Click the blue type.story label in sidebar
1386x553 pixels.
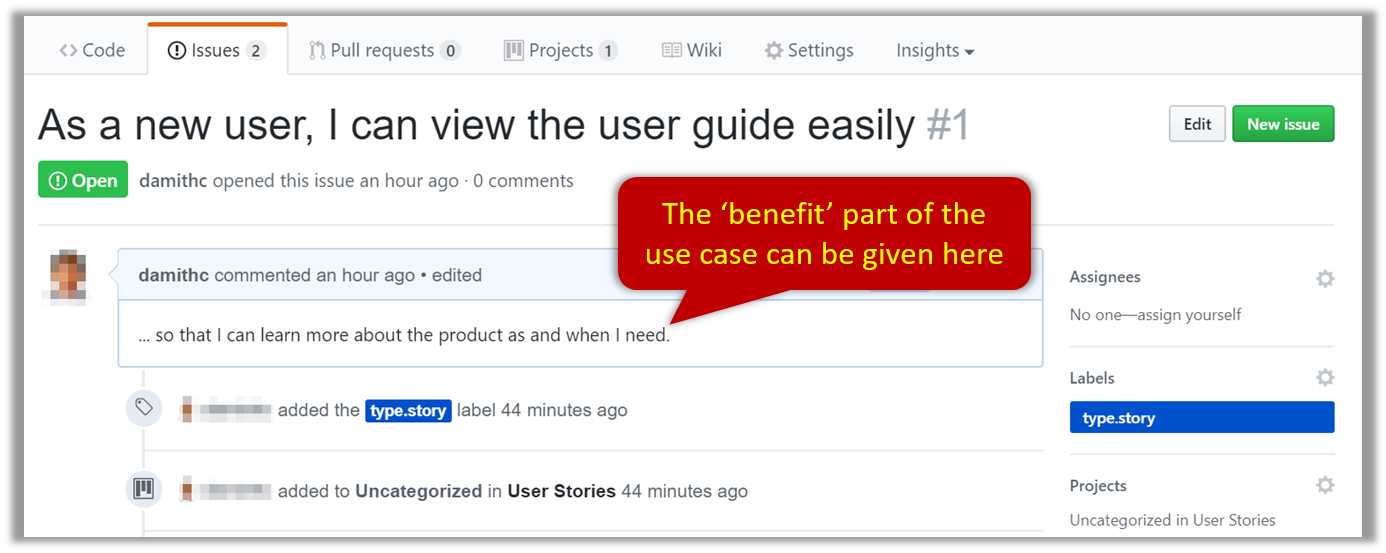point(1201,418)
